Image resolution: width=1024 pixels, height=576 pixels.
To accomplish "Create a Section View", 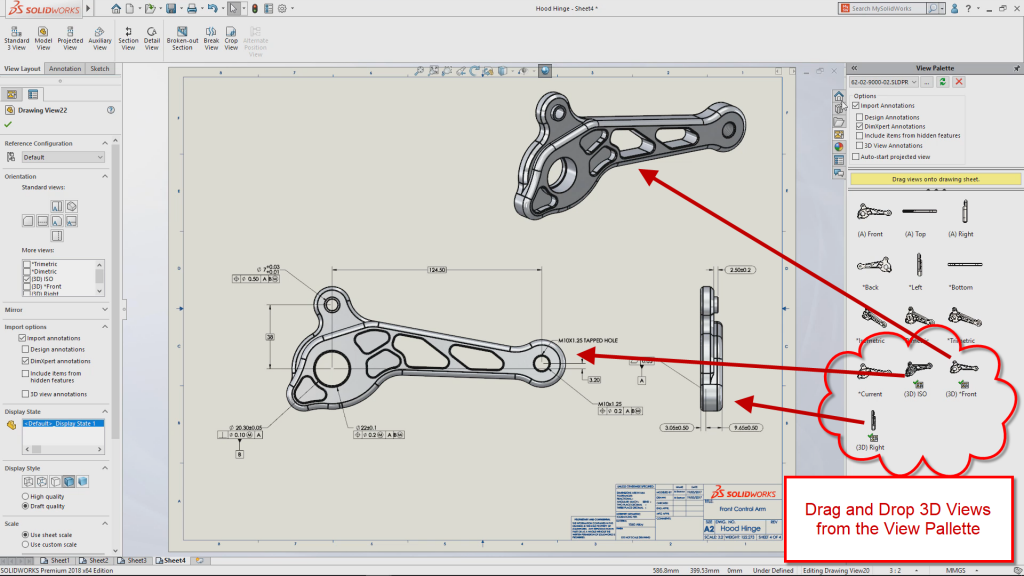I will (128, 39).
